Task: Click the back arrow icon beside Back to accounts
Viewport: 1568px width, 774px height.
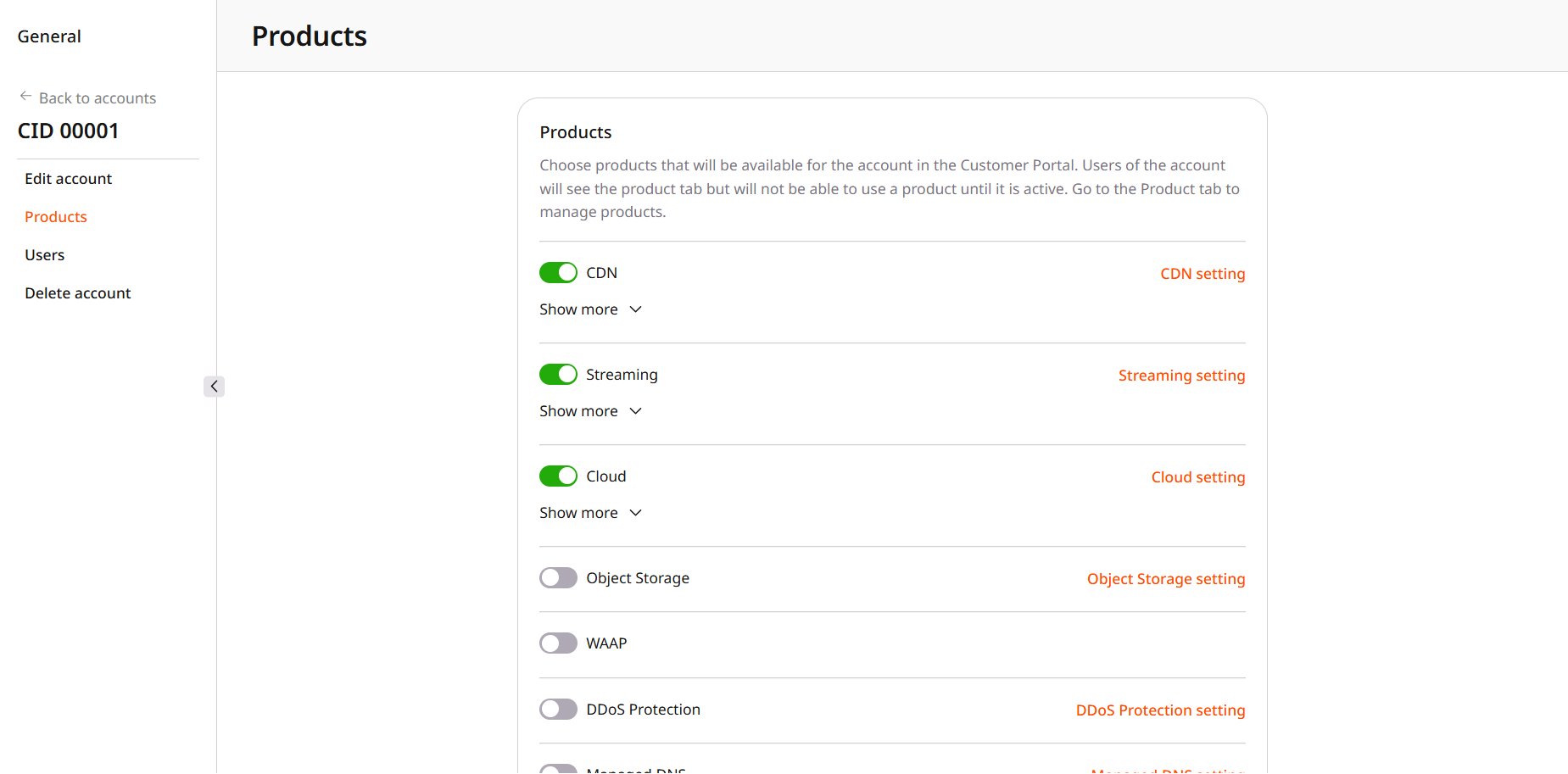Action: (x=25, y=97)
